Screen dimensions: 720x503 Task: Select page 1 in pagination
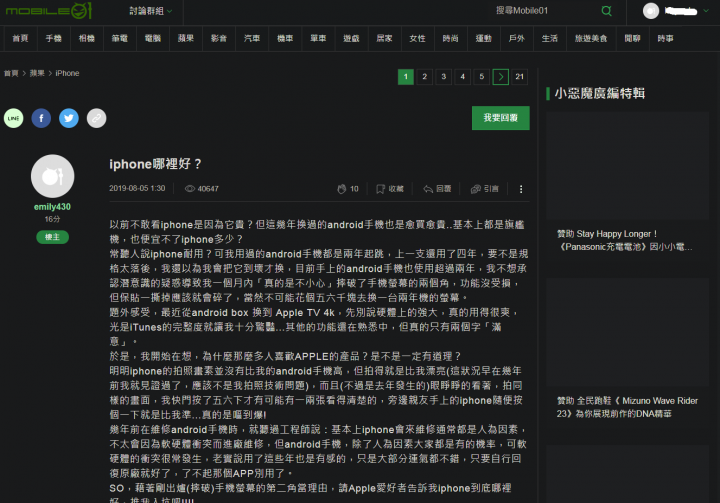point(405,77)
